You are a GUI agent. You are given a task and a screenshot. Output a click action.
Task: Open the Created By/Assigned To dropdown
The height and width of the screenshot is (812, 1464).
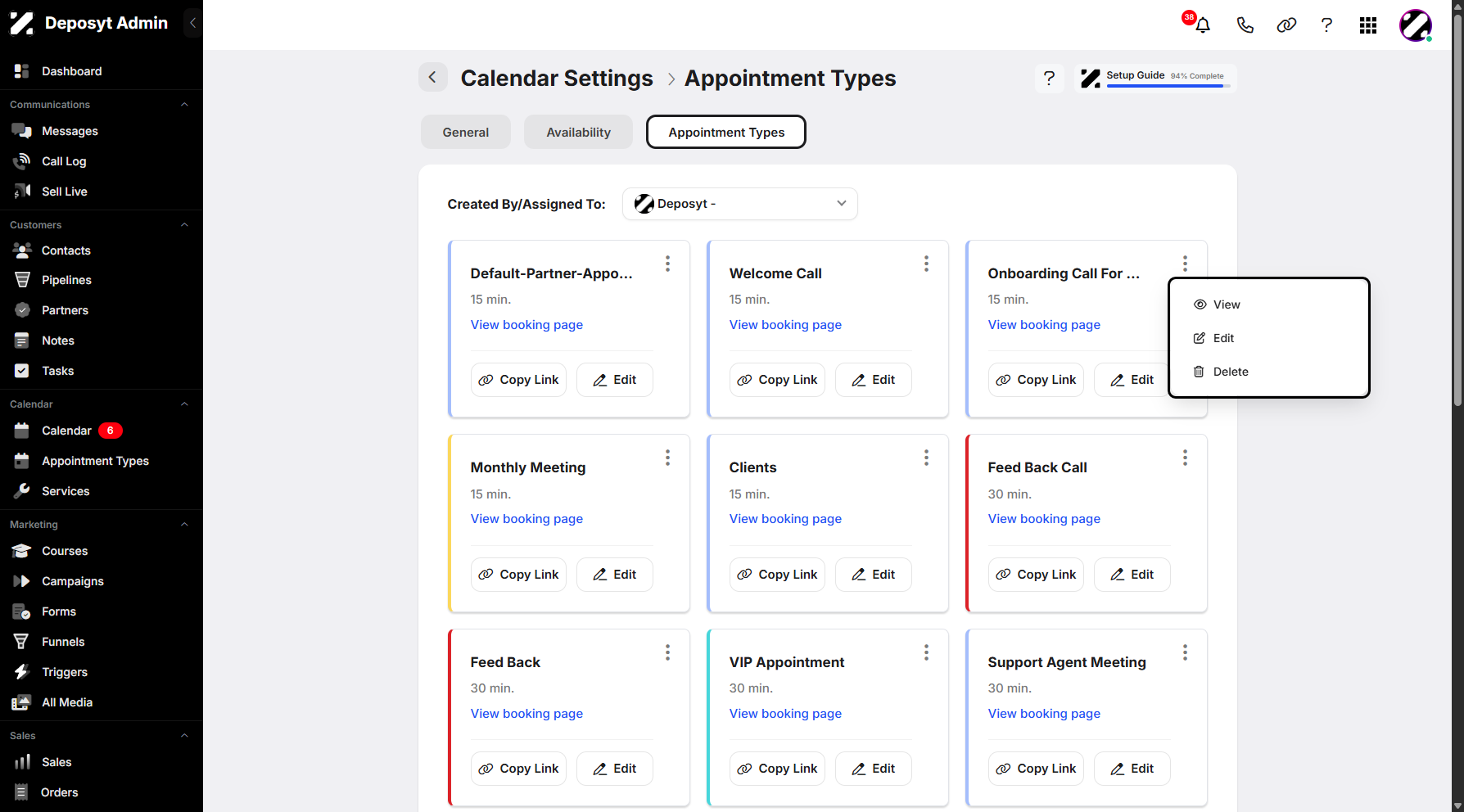click(x=740, y=204)
